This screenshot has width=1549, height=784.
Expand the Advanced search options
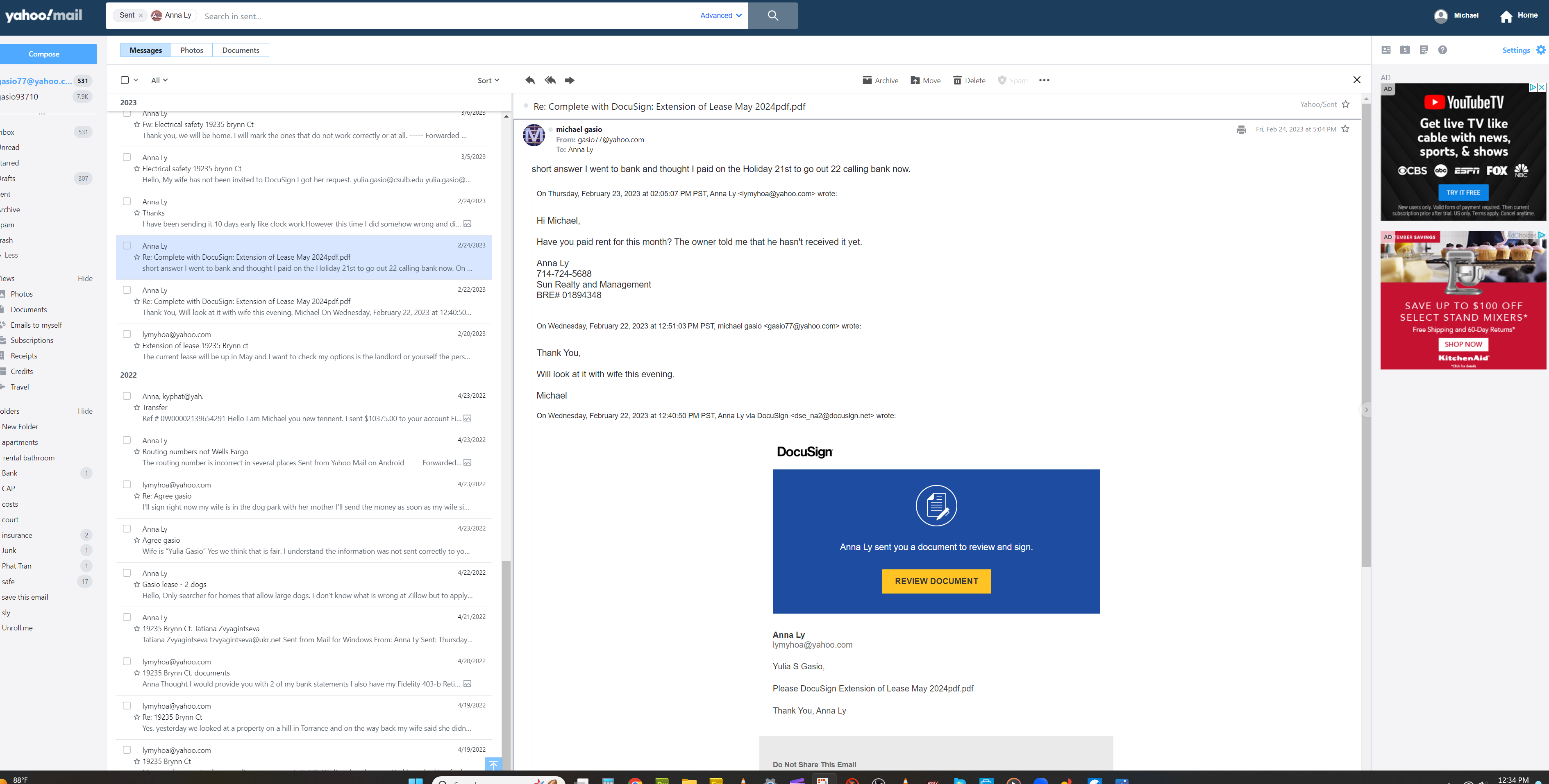[x=720, y=16]
